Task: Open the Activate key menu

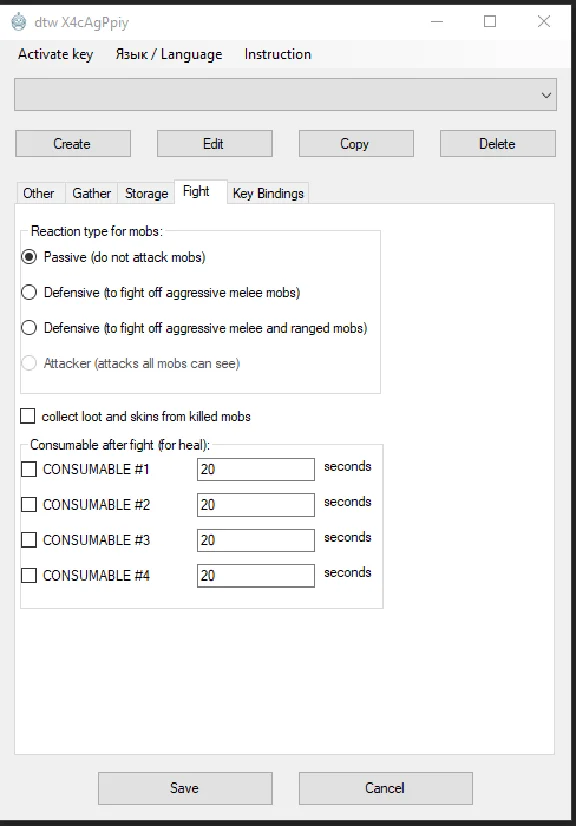Action: pyautogui.click(x=55, y=54)
